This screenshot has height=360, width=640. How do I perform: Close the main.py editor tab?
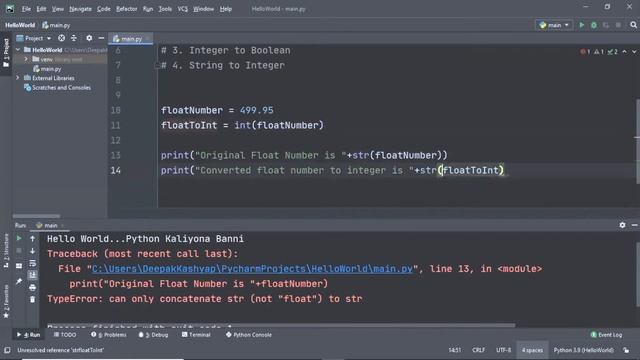(148, 39)
